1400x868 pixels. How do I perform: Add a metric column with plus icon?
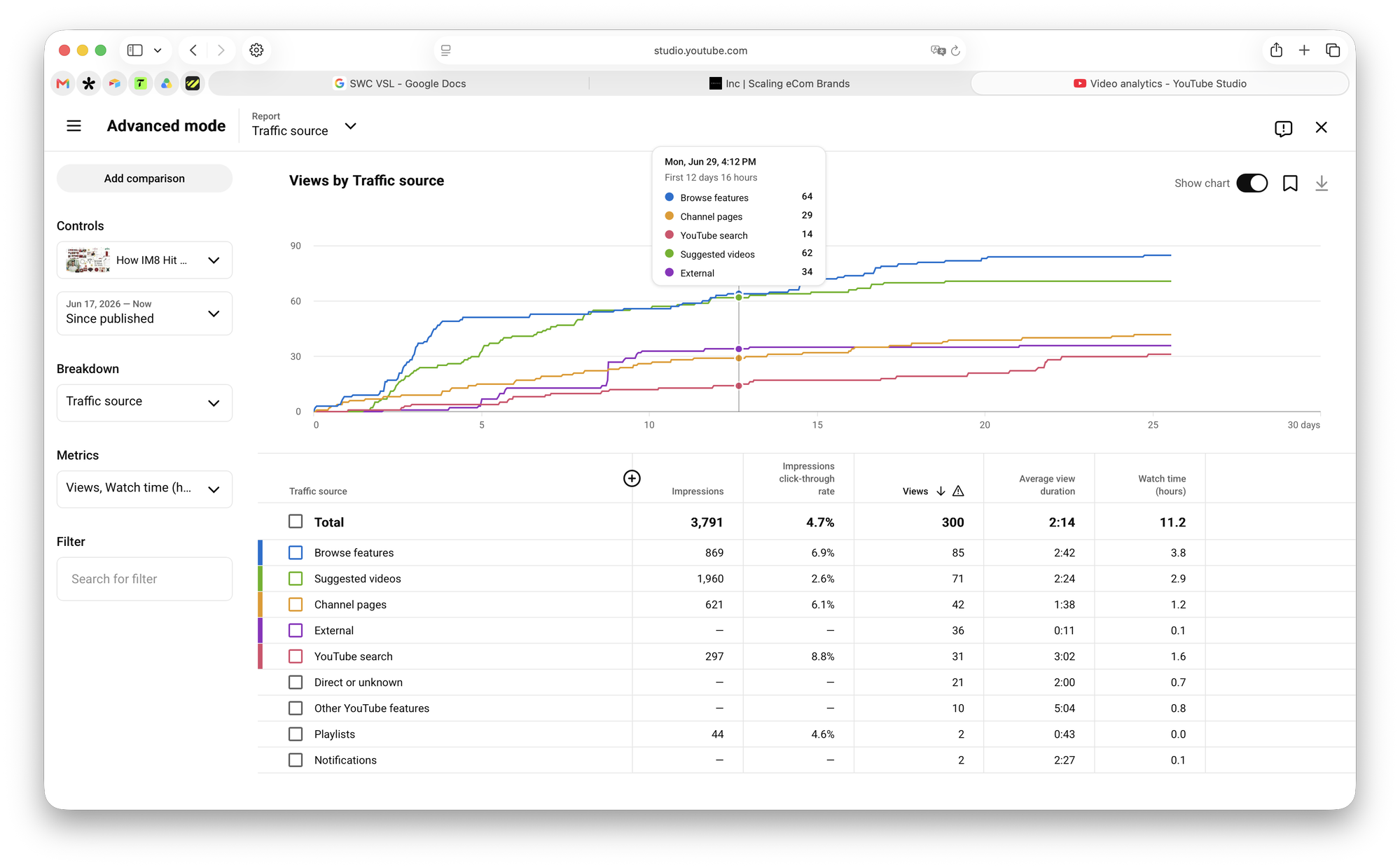pyautogui.click(x=632, y=478)
